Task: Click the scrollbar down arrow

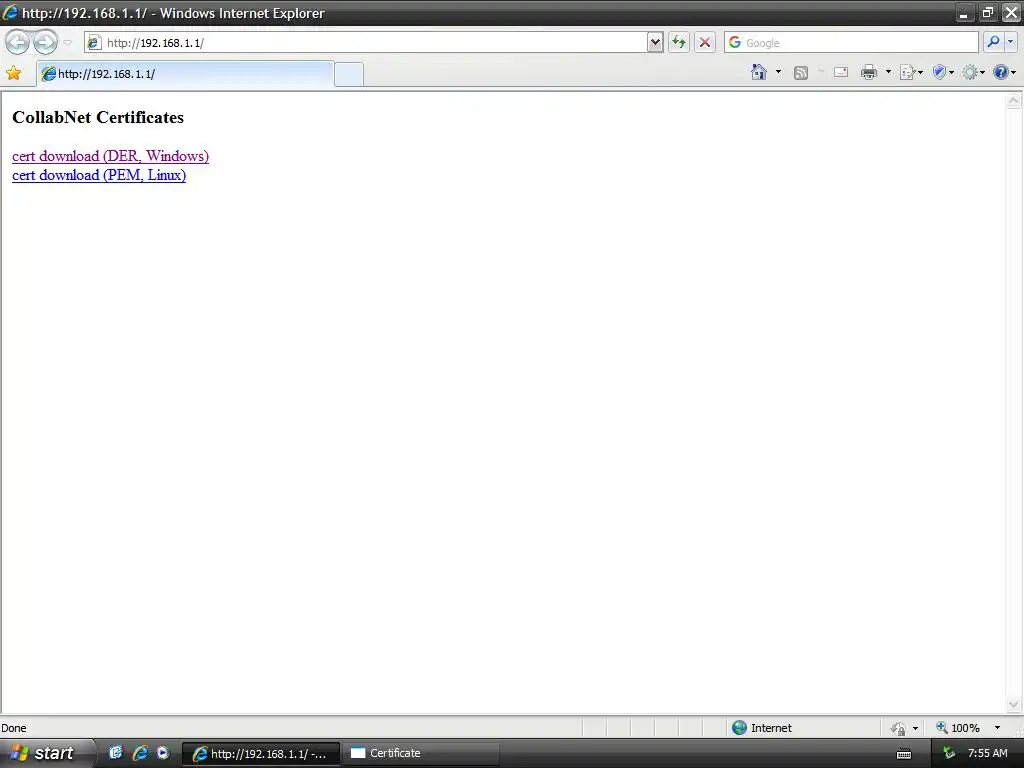Action: pyautogui.click(x=1013, y=705)
